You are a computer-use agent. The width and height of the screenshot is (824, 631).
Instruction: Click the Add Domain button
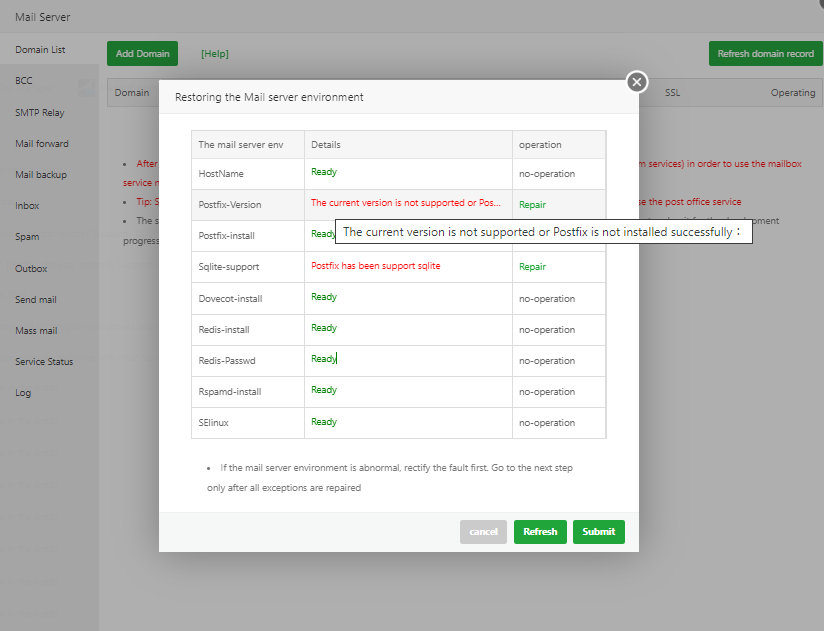pyautogui.click(x=142, y=53)
